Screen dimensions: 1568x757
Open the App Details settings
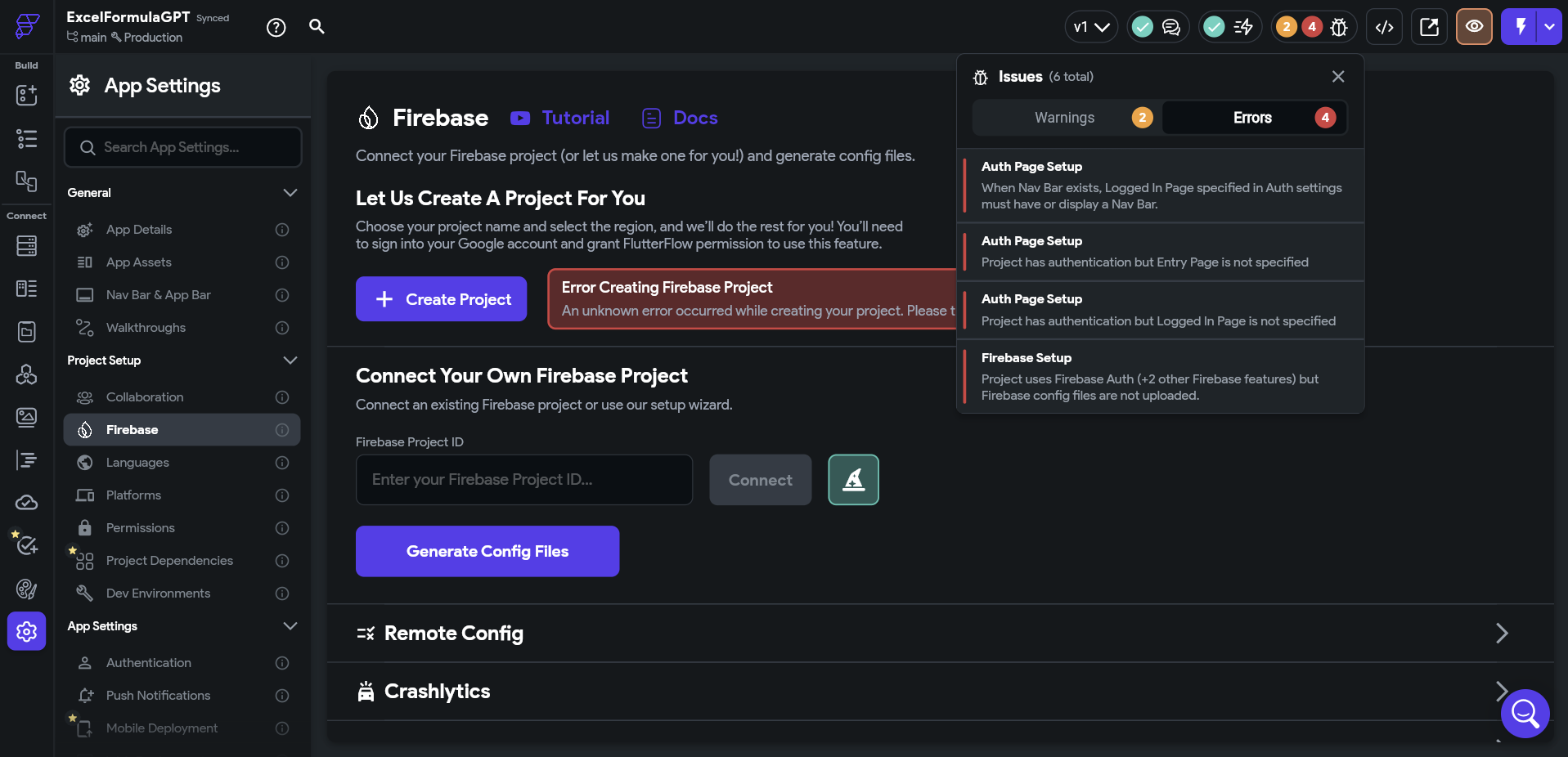click(x=182, y=230)
